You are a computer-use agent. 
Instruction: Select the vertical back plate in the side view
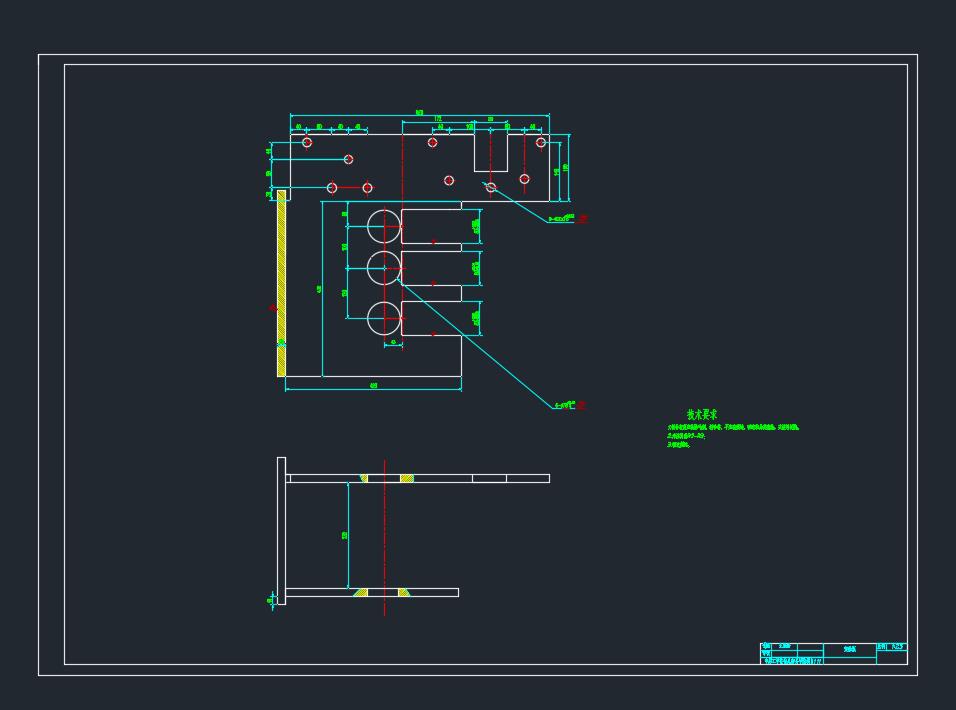point(281,530)
